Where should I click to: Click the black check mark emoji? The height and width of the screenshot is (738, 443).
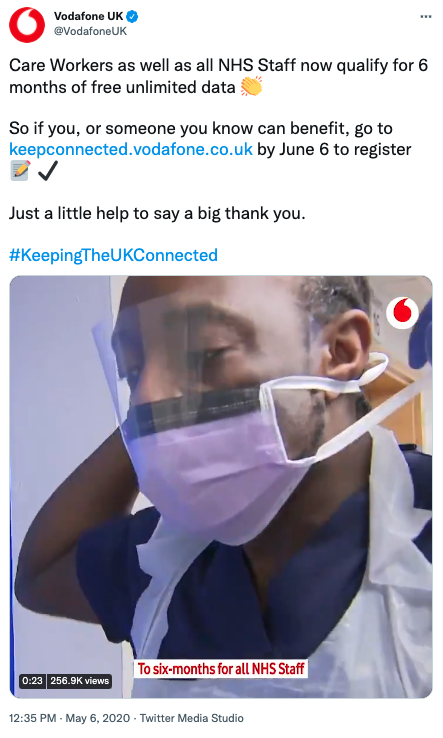point(48,170)
